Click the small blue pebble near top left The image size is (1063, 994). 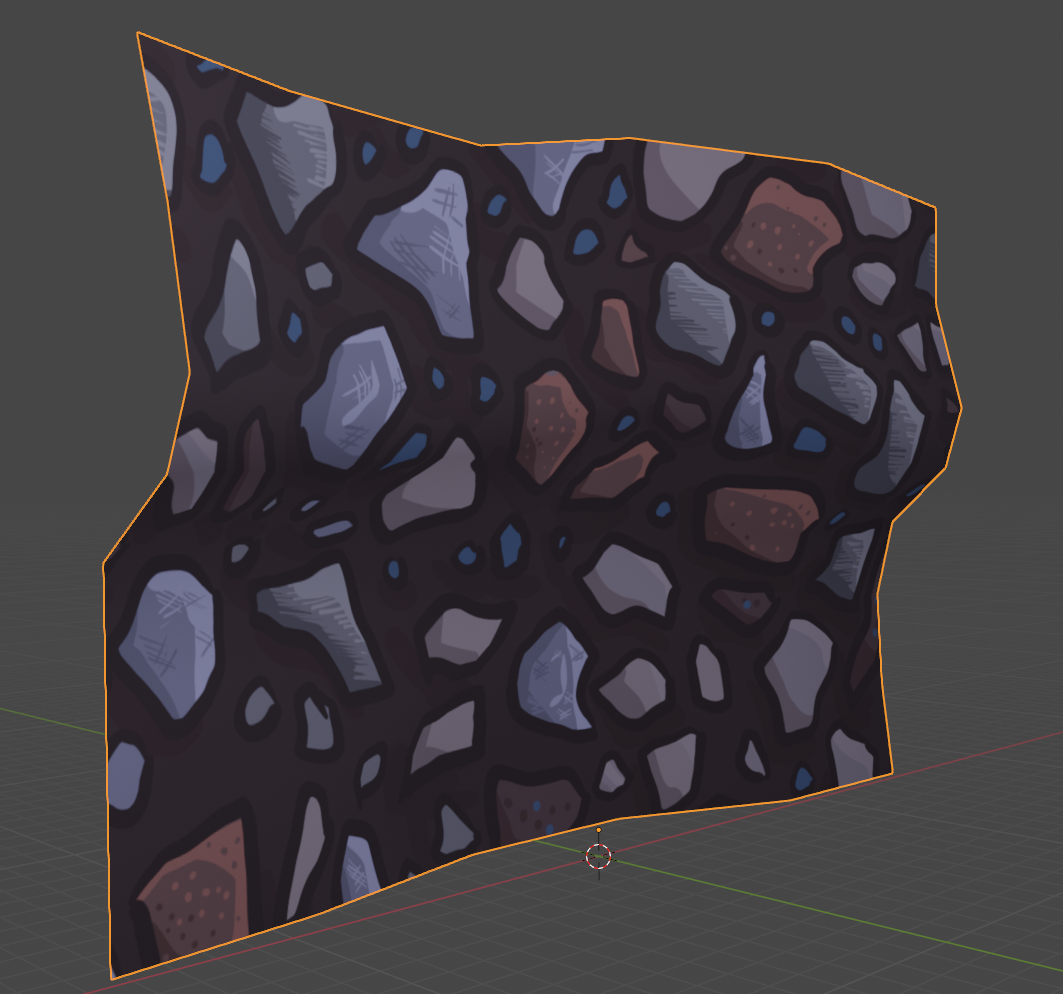pyautogui.click(x=213, y=155)
